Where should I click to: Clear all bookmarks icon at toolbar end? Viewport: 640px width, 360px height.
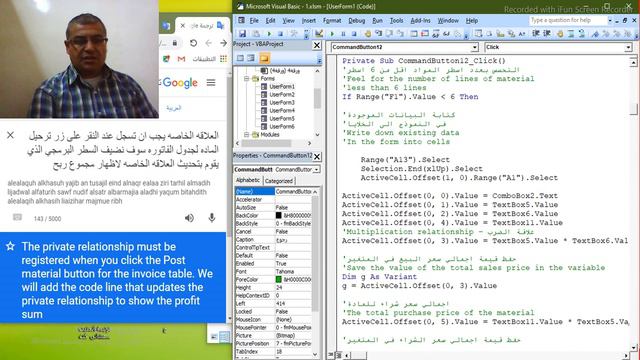click(628, 34)
